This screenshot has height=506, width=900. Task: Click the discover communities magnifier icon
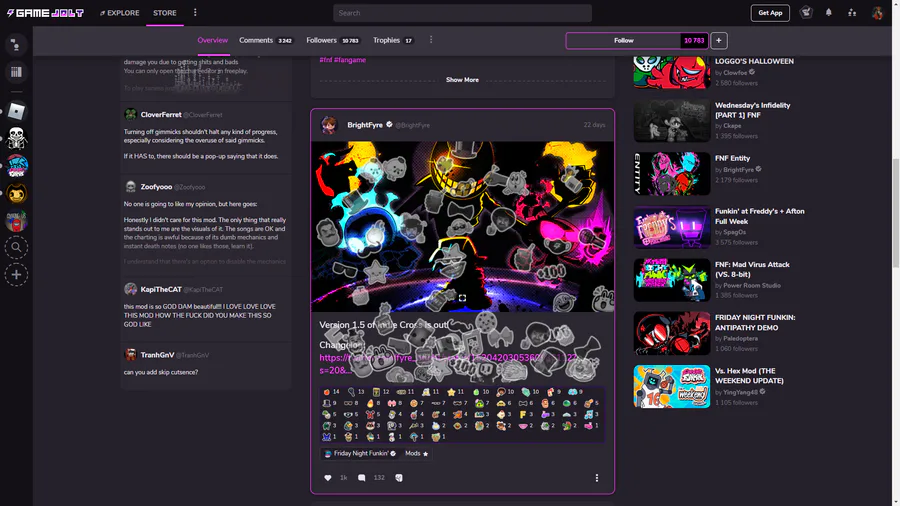click(x=16, y=247)
